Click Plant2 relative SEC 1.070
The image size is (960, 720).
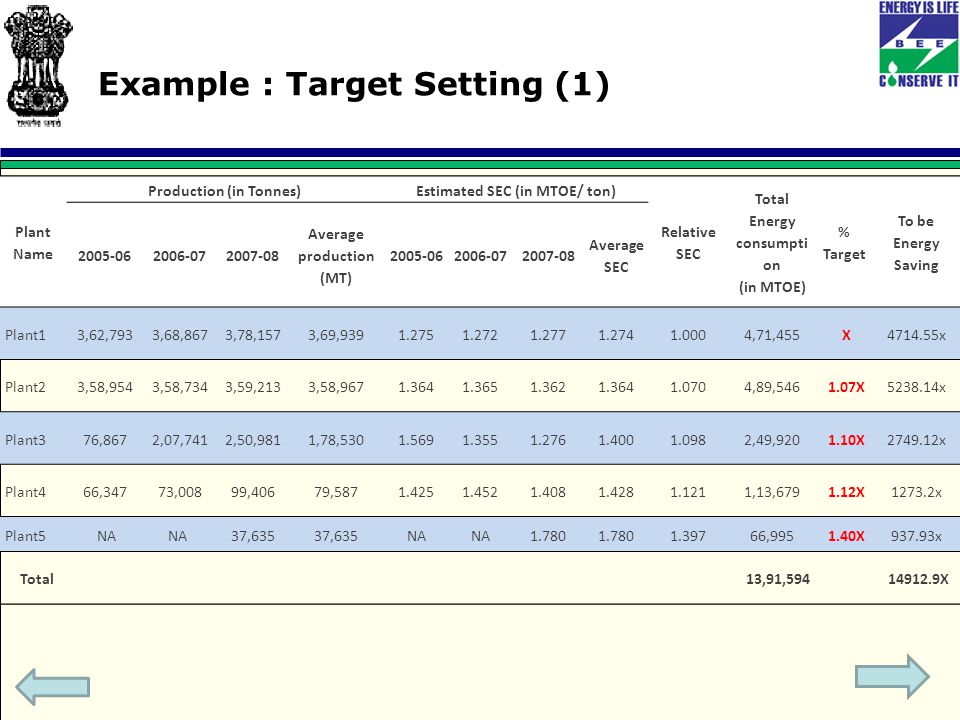[688, 387]
